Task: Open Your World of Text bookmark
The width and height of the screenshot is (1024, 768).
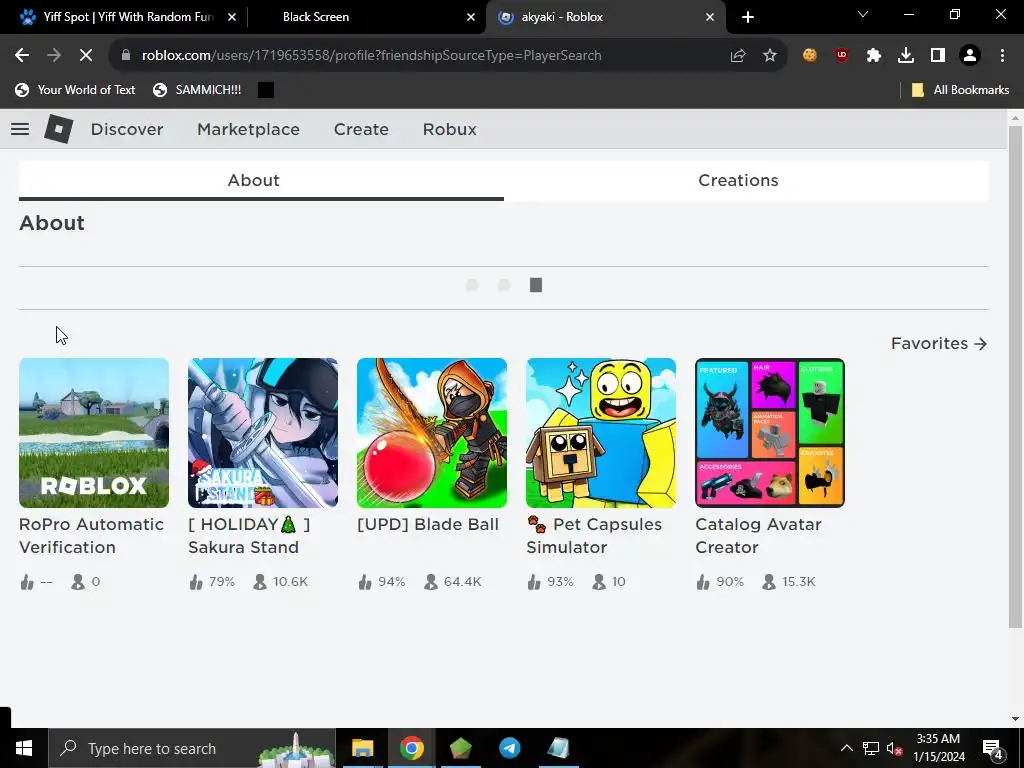Action: point(75,90)
